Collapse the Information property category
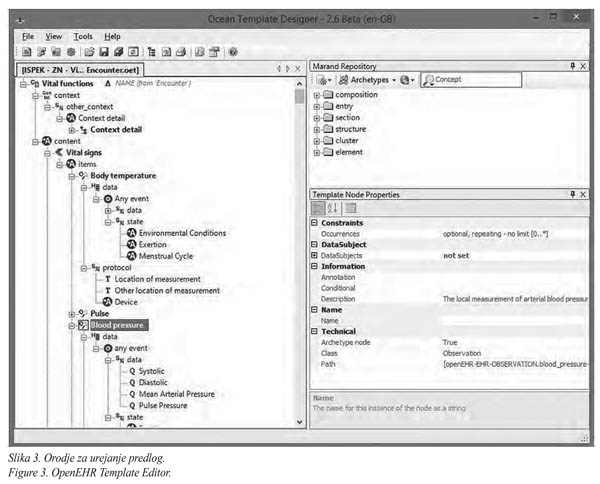Screen dimensions: 600x484 coord(314,266)
